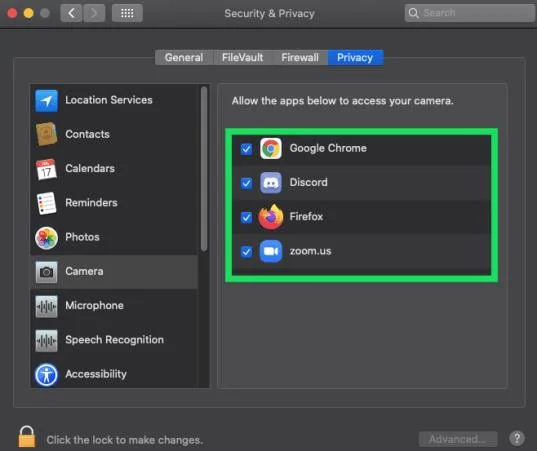Click the Discord app icon
Screen dimensions: 537x451
coord(271,183)
